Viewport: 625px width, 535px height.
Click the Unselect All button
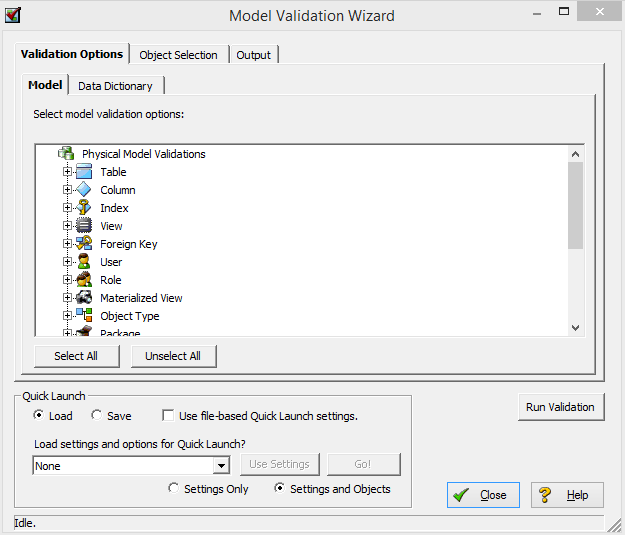[x=173, y=356]
